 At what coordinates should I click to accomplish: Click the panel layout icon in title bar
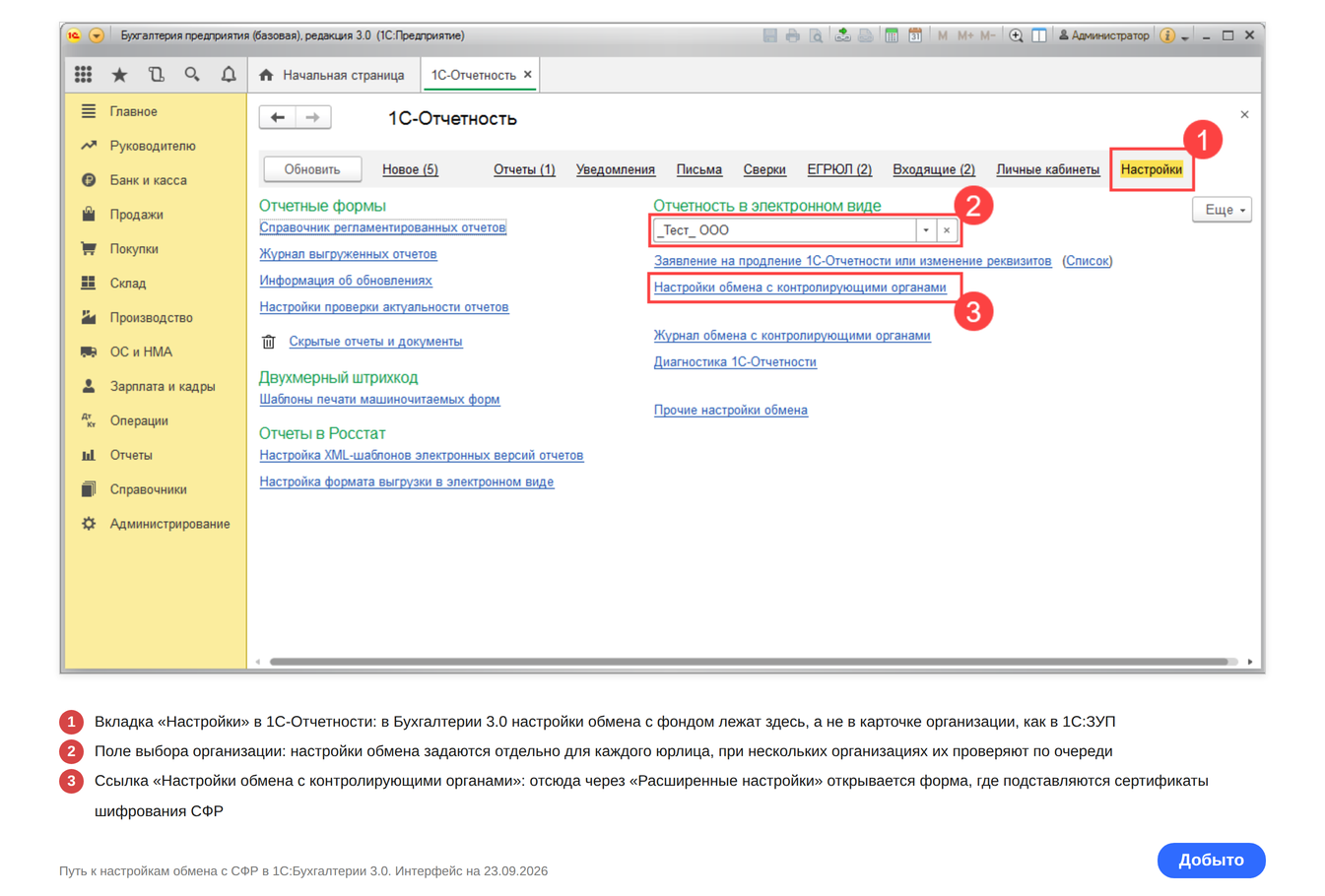[x=1039, y=35]
